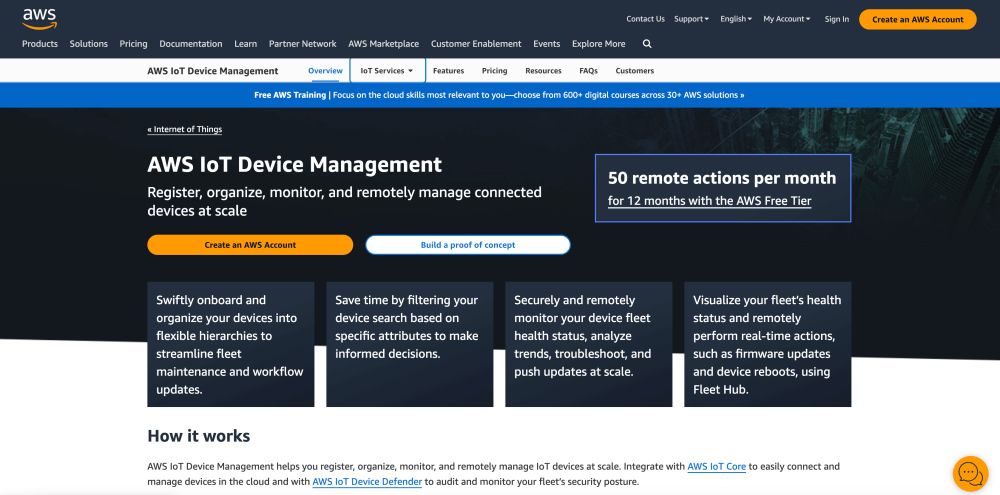1000x495 pixels.
Task: Click the 50 remote actions per month heading
Action: point(721,178)
